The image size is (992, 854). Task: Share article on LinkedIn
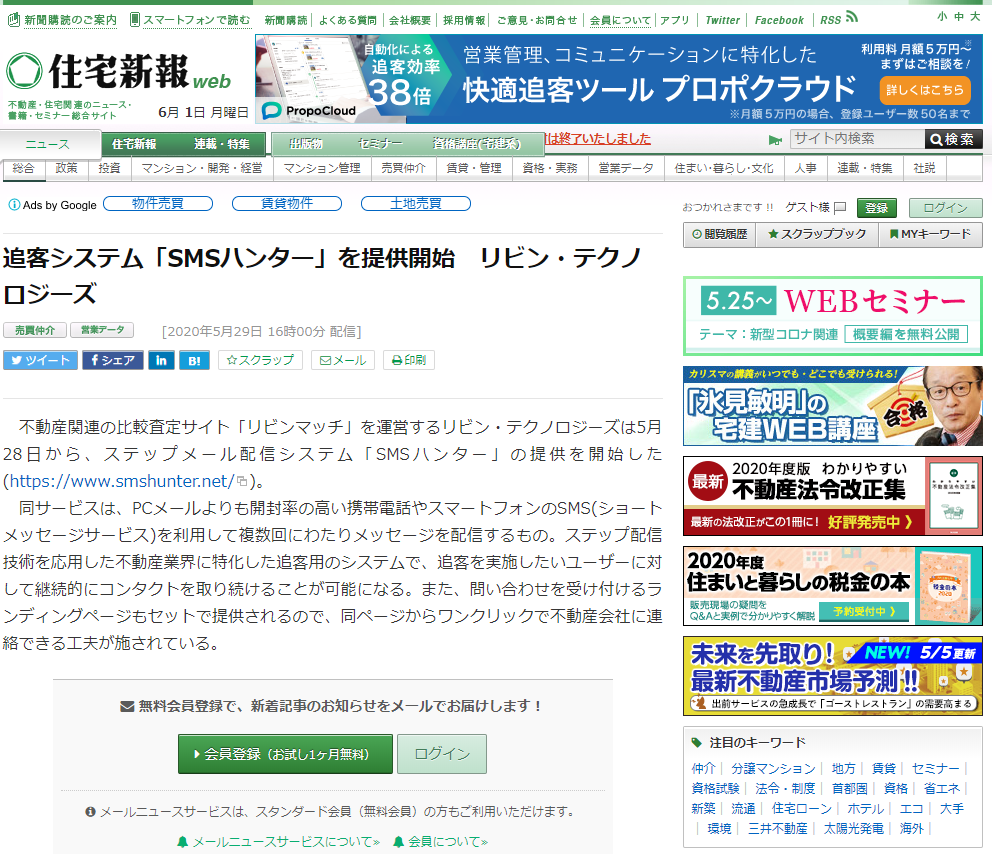tap(161, 360)
